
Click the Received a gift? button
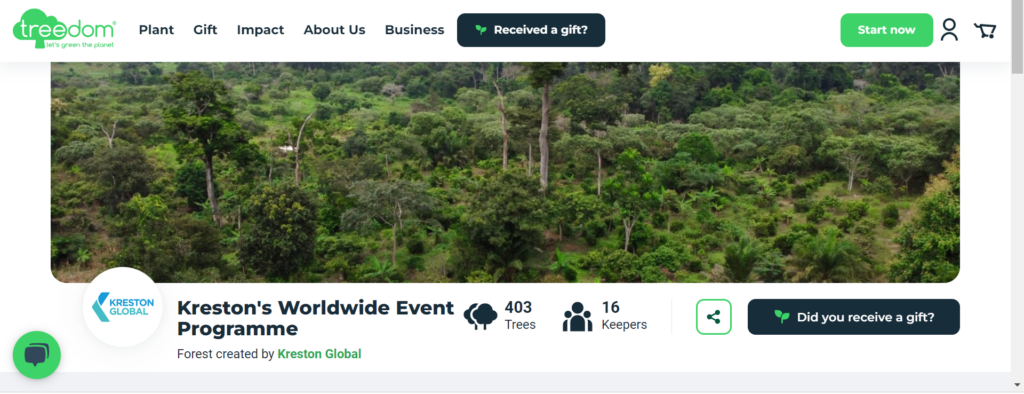click(x=531, y=30)
